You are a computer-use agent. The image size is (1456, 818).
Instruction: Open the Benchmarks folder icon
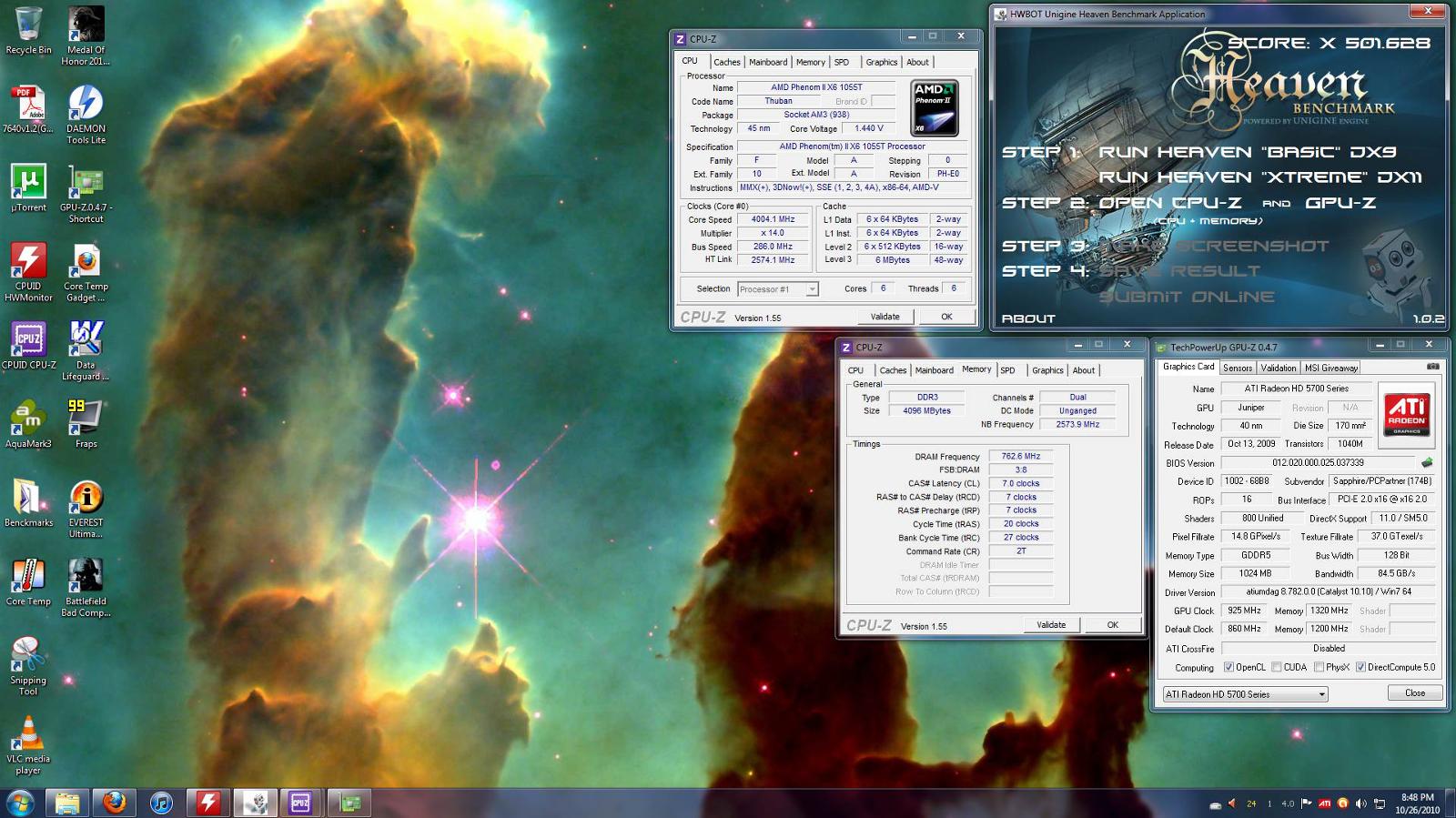[x=28, y=502]
